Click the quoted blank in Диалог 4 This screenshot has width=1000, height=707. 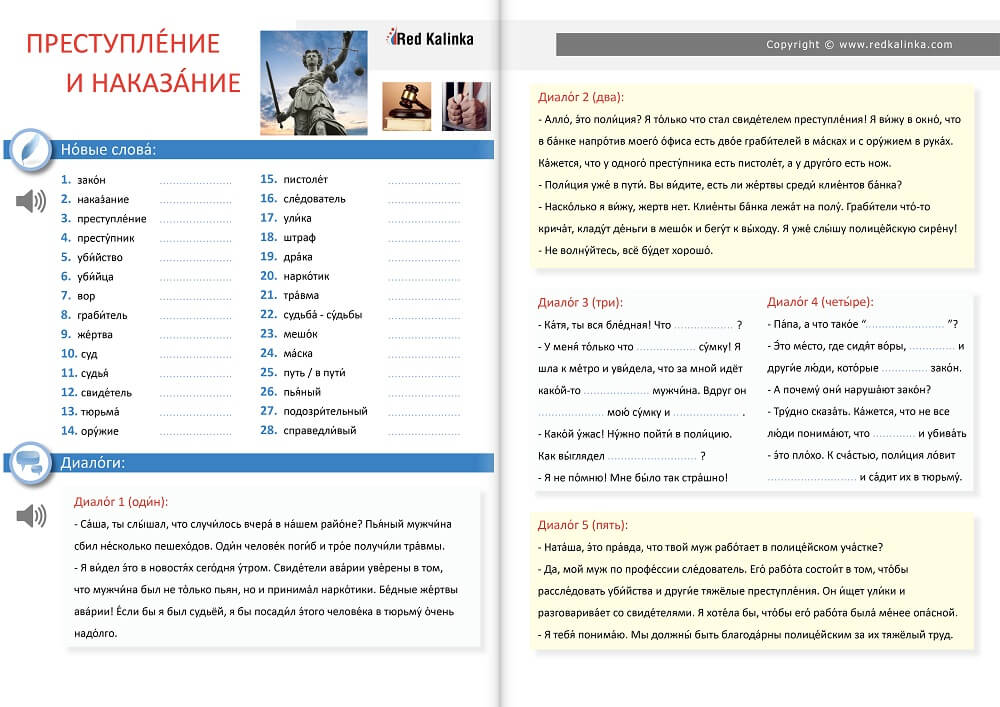(x=904, y=325)
